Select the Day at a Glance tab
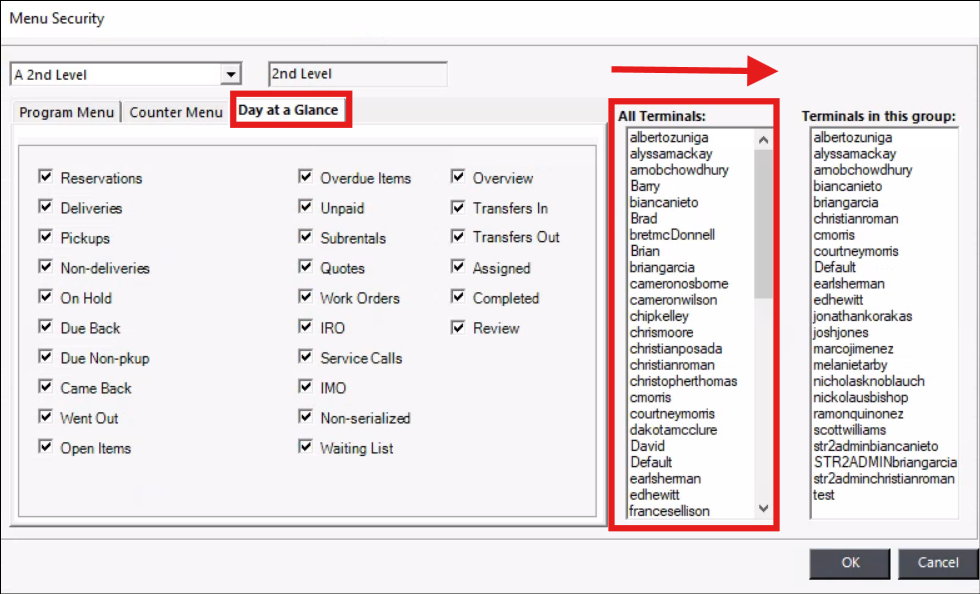The image size is (980, 594). 288,110
